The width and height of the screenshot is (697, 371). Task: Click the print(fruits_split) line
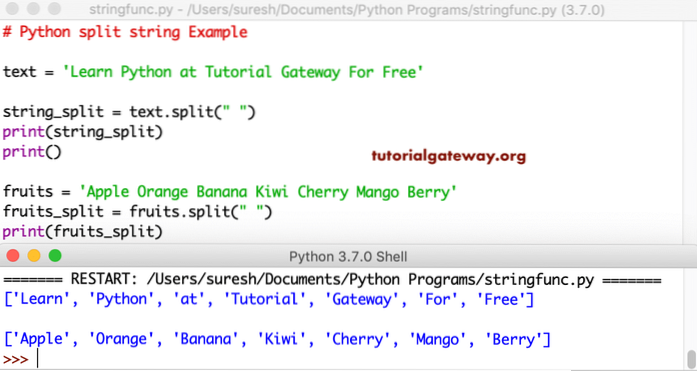point(83,231)
